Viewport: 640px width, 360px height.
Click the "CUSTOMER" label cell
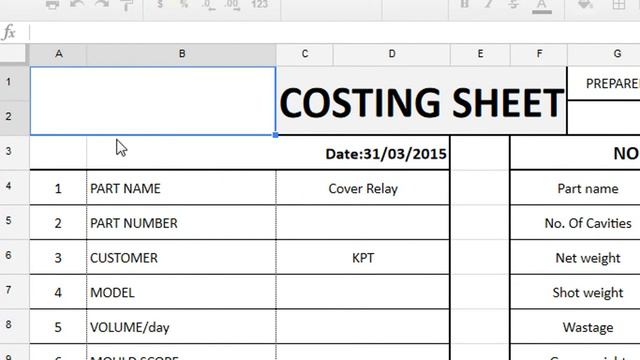181,258
